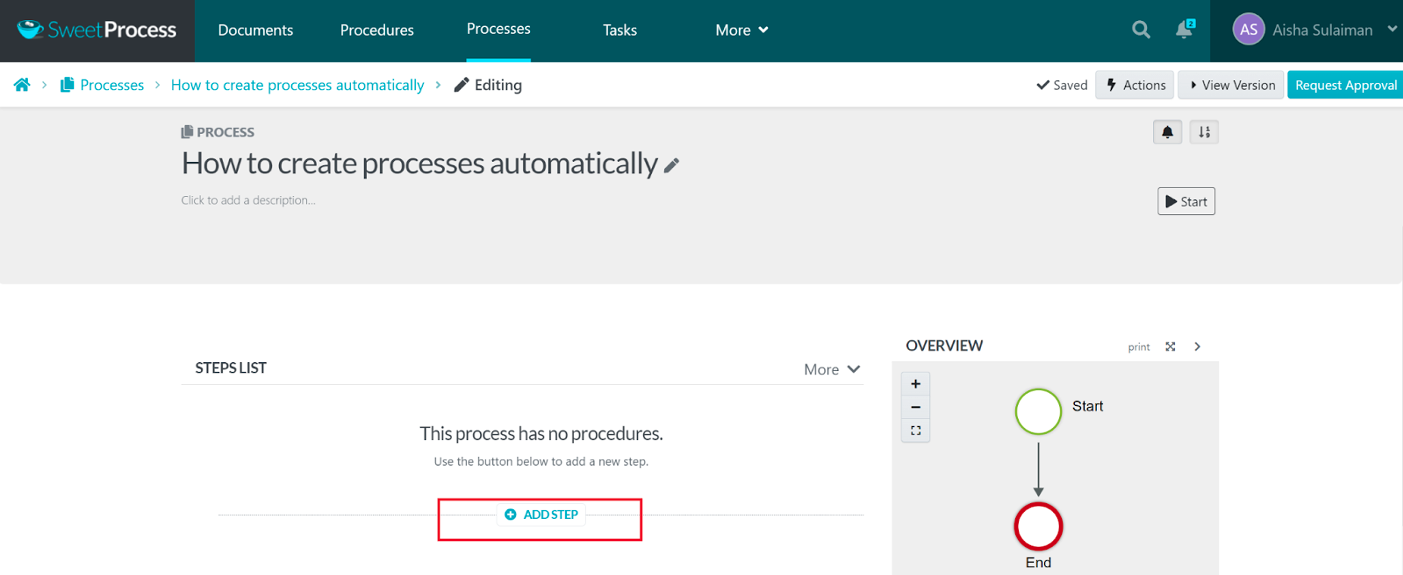Expand overview to fullscreen

(1170, 347)
